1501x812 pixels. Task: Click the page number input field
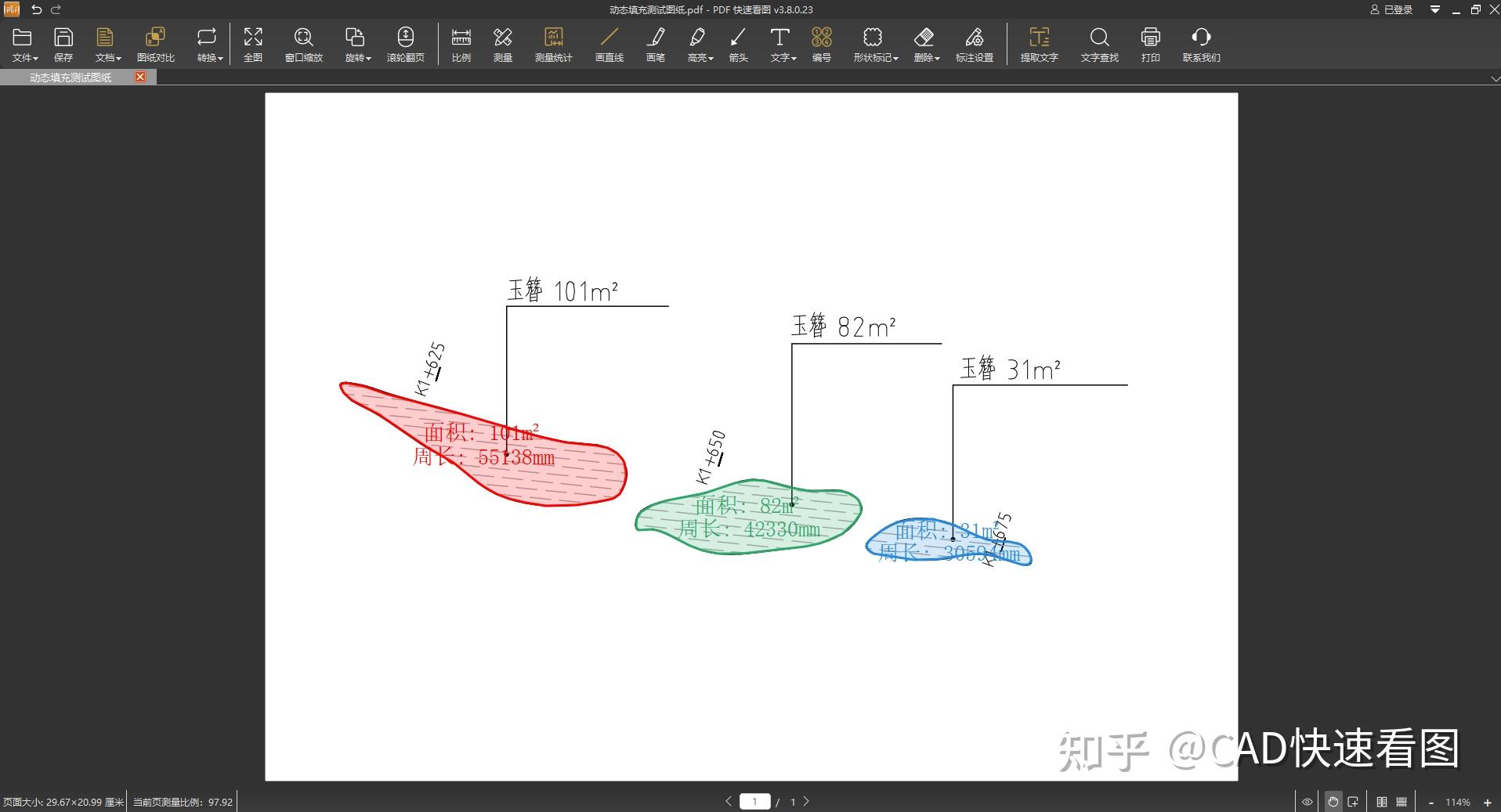point(754,801)
